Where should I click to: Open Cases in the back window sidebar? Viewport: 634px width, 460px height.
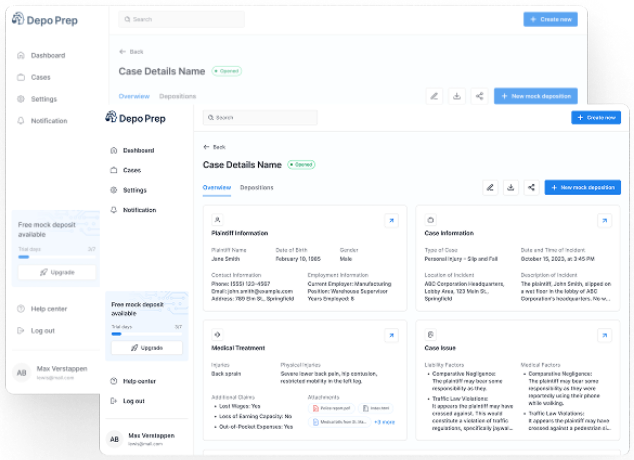[x=40, y=77]
